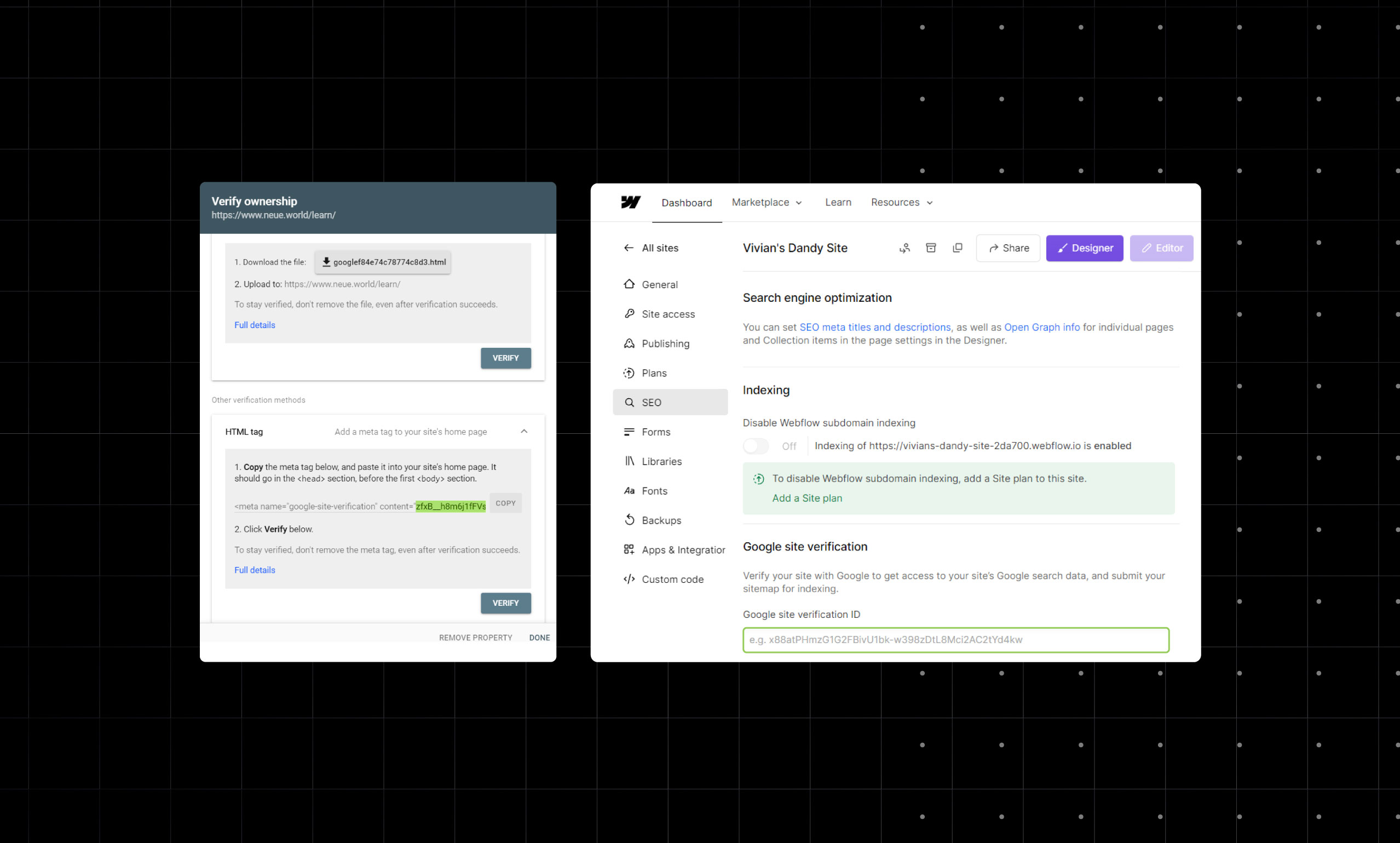The image size is (1400, 843).
Task: Click the archive site icon
Action: click(x=931, y=248)
